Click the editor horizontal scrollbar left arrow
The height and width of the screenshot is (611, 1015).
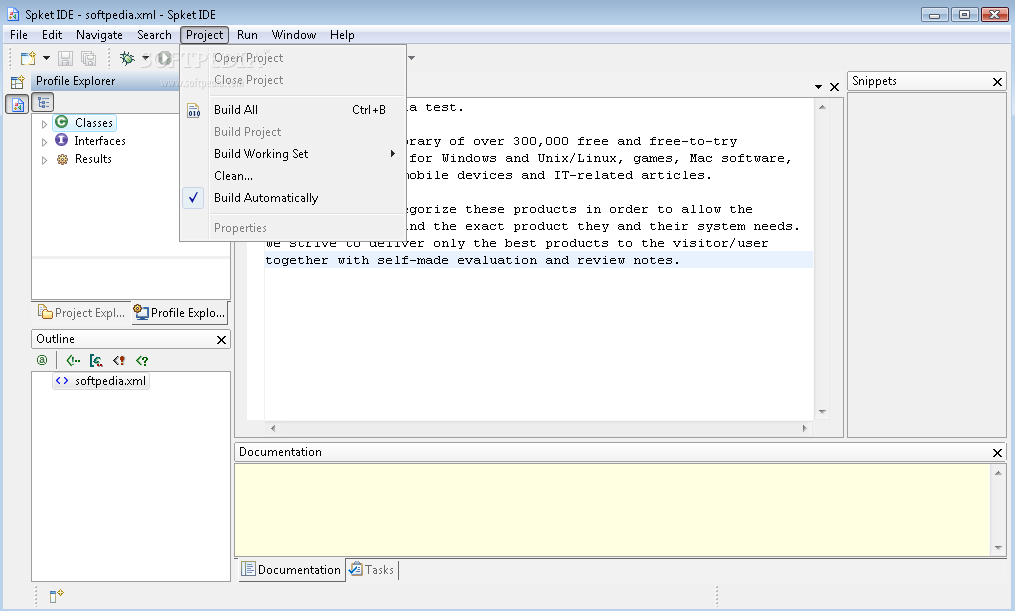click(273, 428)
